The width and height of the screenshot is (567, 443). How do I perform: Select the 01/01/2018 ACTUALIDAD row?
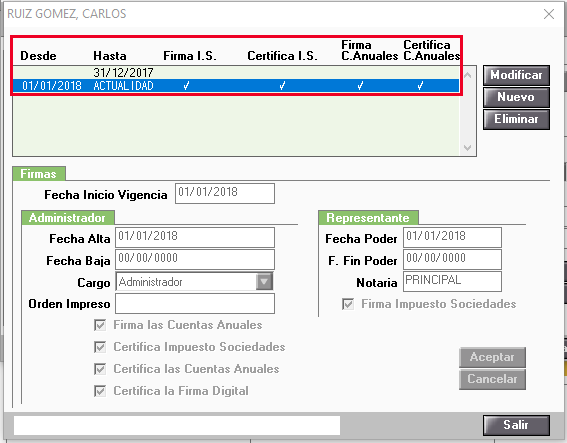(x=236, y=86)
